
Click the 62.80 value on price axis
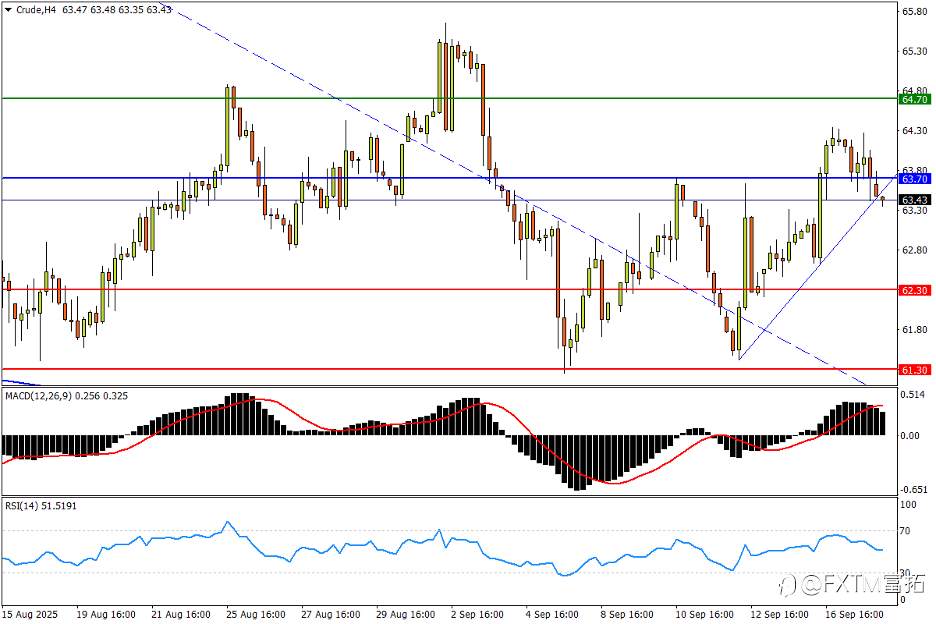tap(914, 250)
